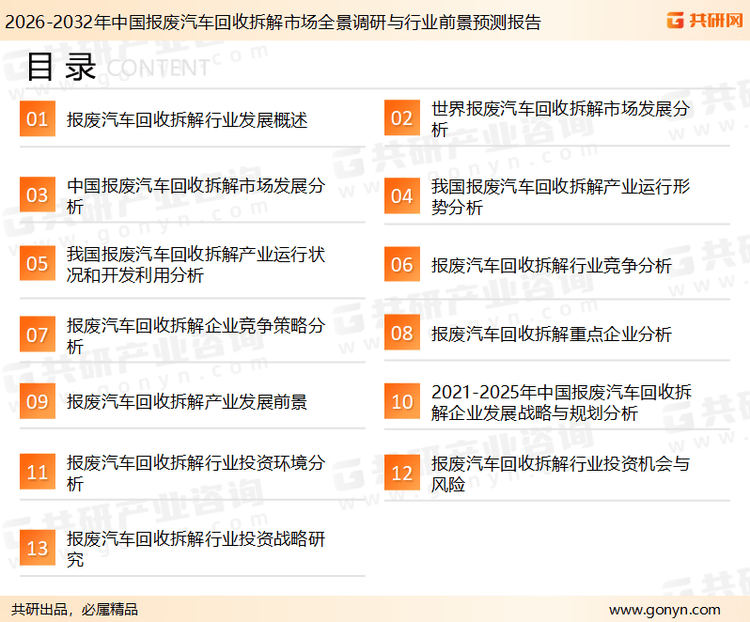Click the orange 01 chapter number badge

37,120
